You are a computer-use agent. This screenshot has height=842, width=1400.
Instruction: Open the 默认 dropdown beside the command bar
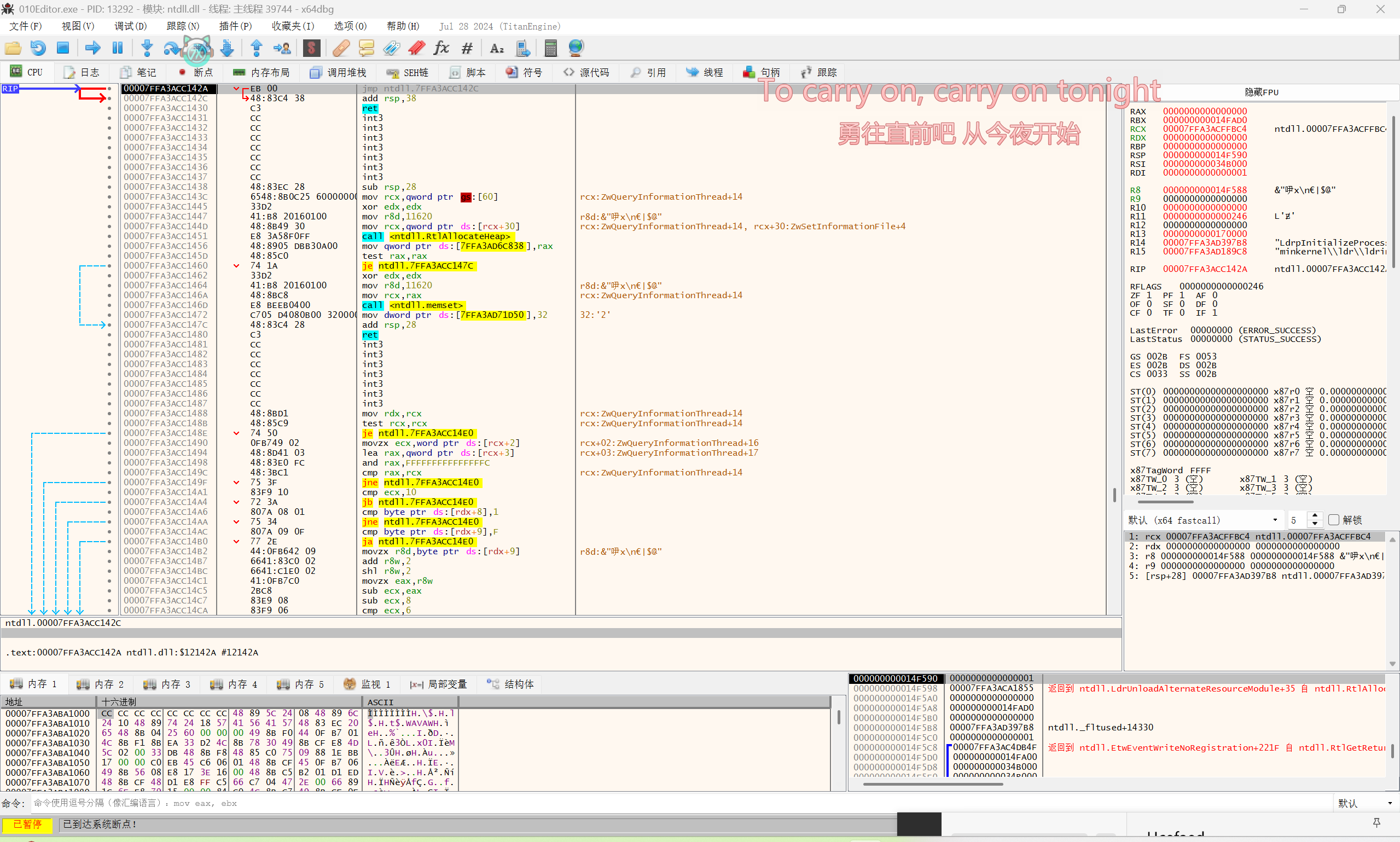1365,803
